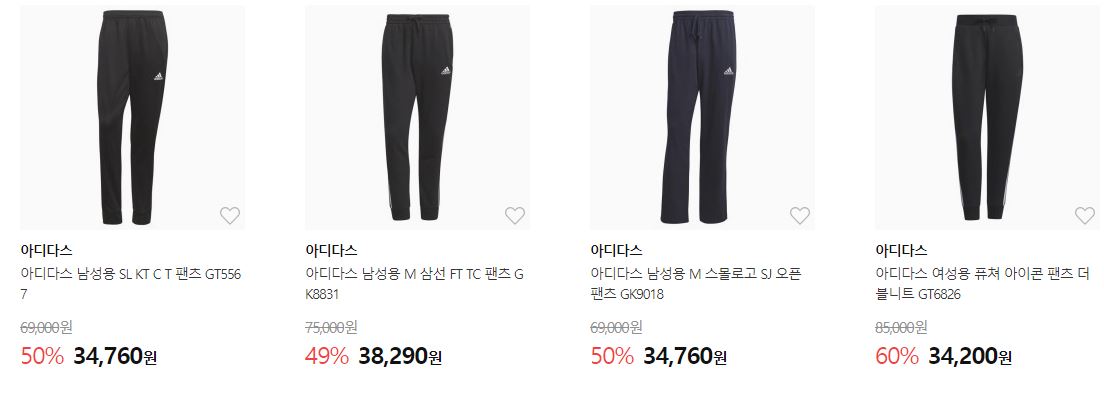Select 아디다스 brand label above GK8831 pants

[331, 250]
